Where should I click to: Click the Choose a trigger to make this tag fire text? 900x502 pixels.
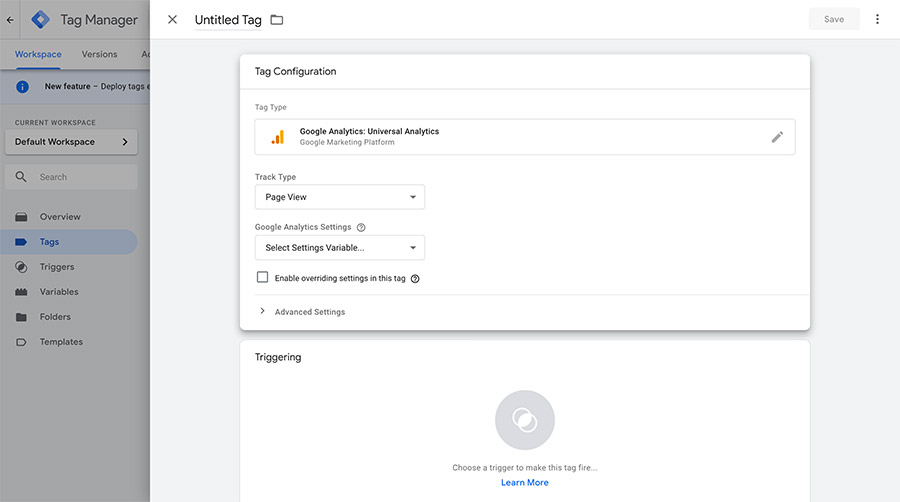[525, 468]
